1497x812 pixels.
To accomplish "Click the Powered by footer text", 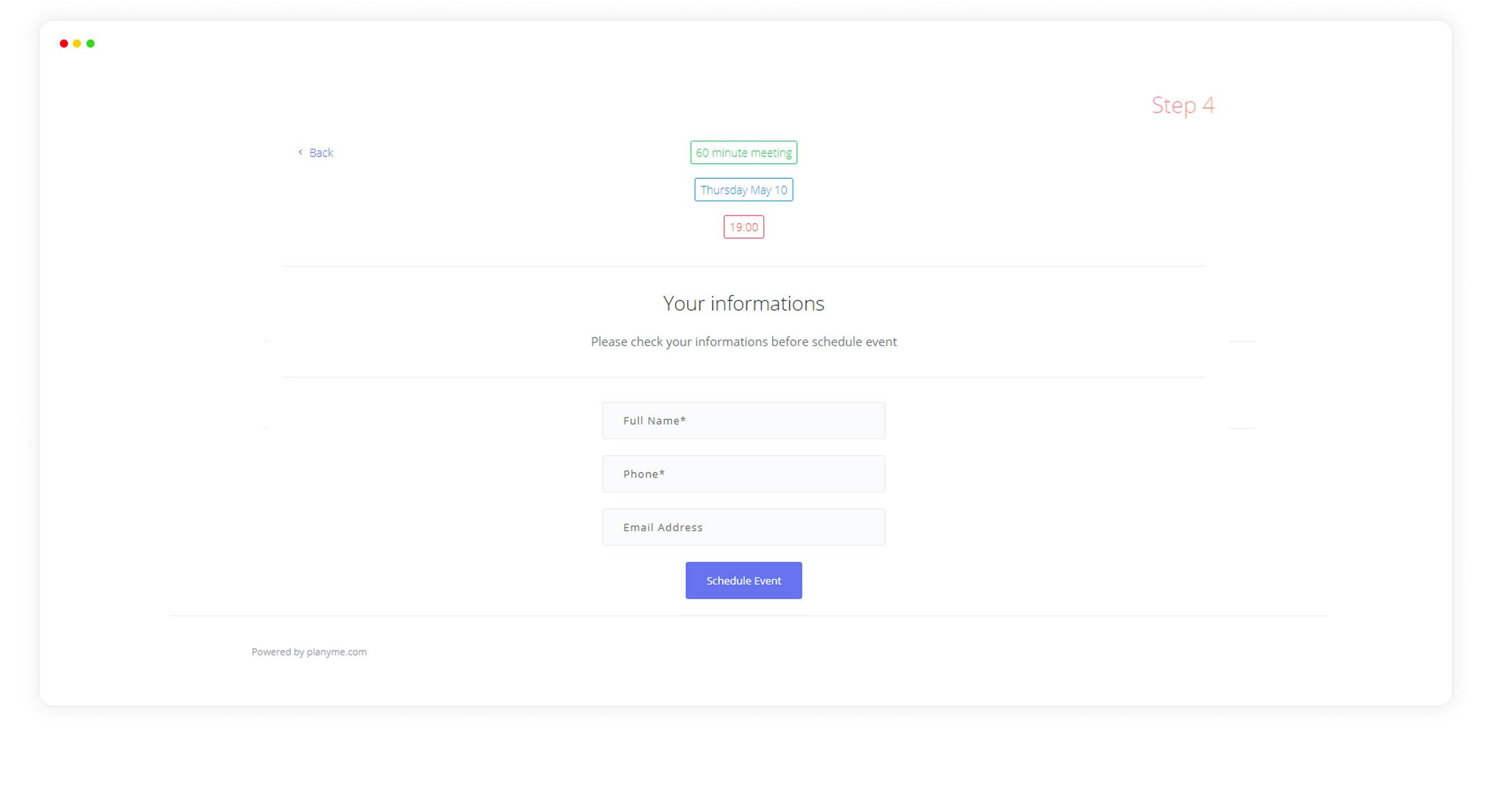I will [278, 652].
